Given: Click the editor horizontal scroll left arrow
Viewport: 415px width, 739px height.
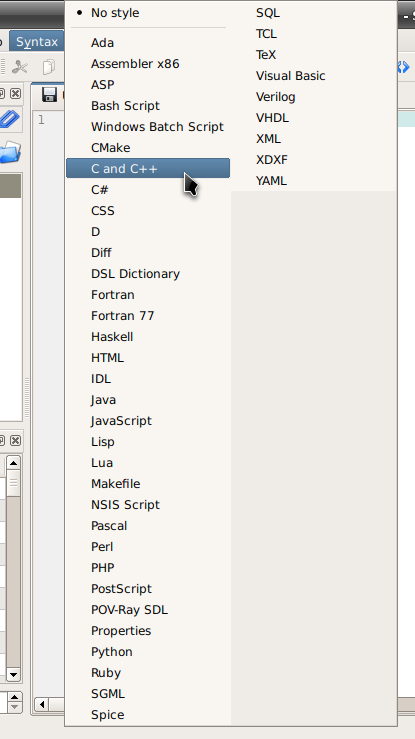Looking at the screenshot, I should coord(41,705).
